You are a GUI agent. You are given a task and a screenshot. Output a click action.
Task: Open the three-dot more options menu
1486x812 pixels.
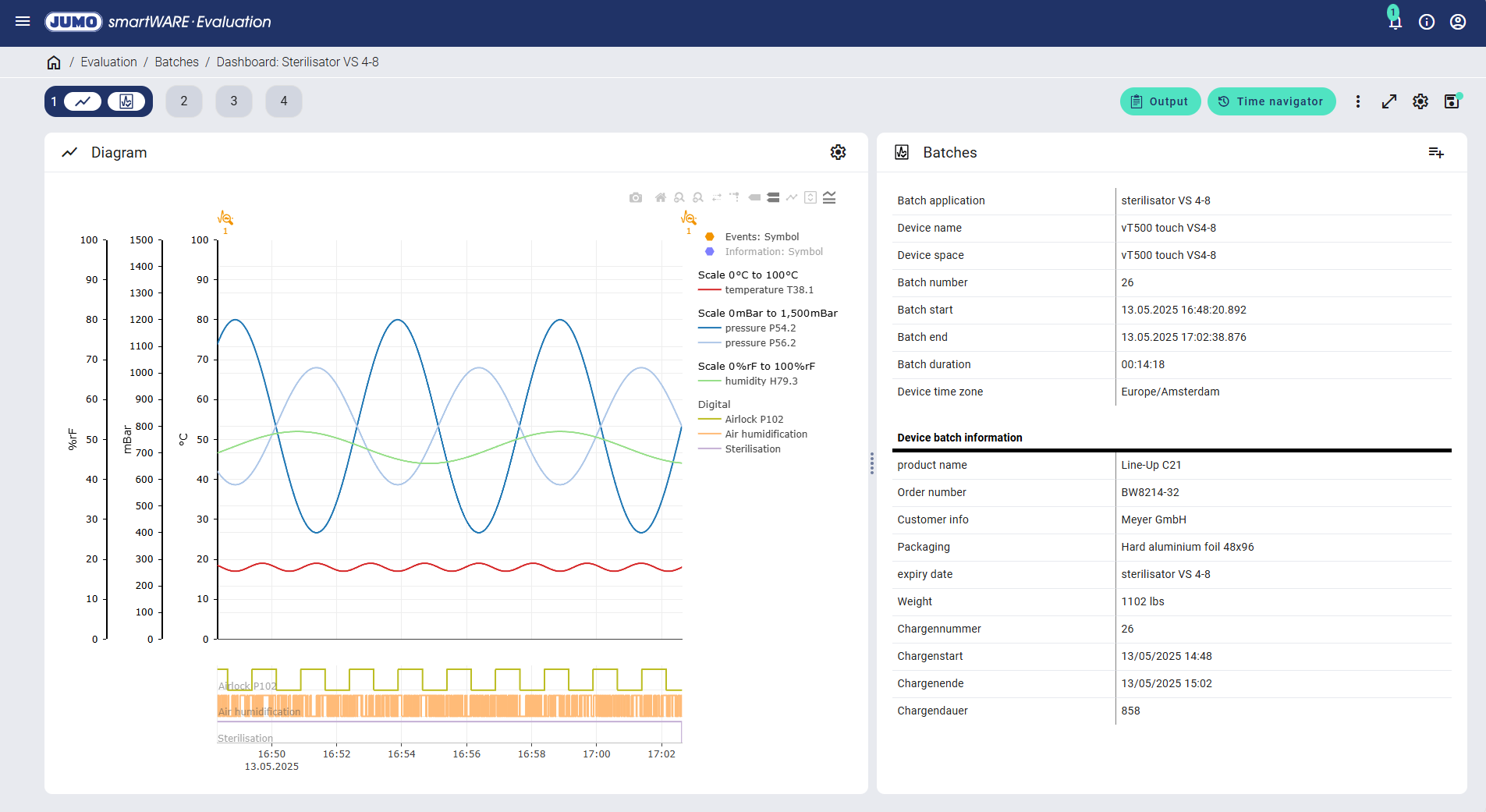pyautogui.click(x=1358, y=101)
